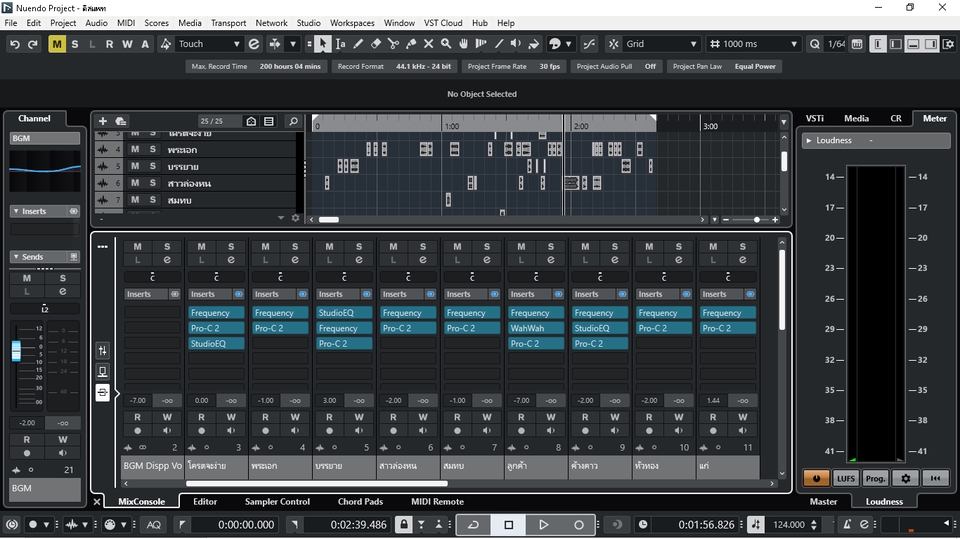Toggle the global Solo S state button
The height and width of the screenshot is (539, 960).
click(75, 44)
